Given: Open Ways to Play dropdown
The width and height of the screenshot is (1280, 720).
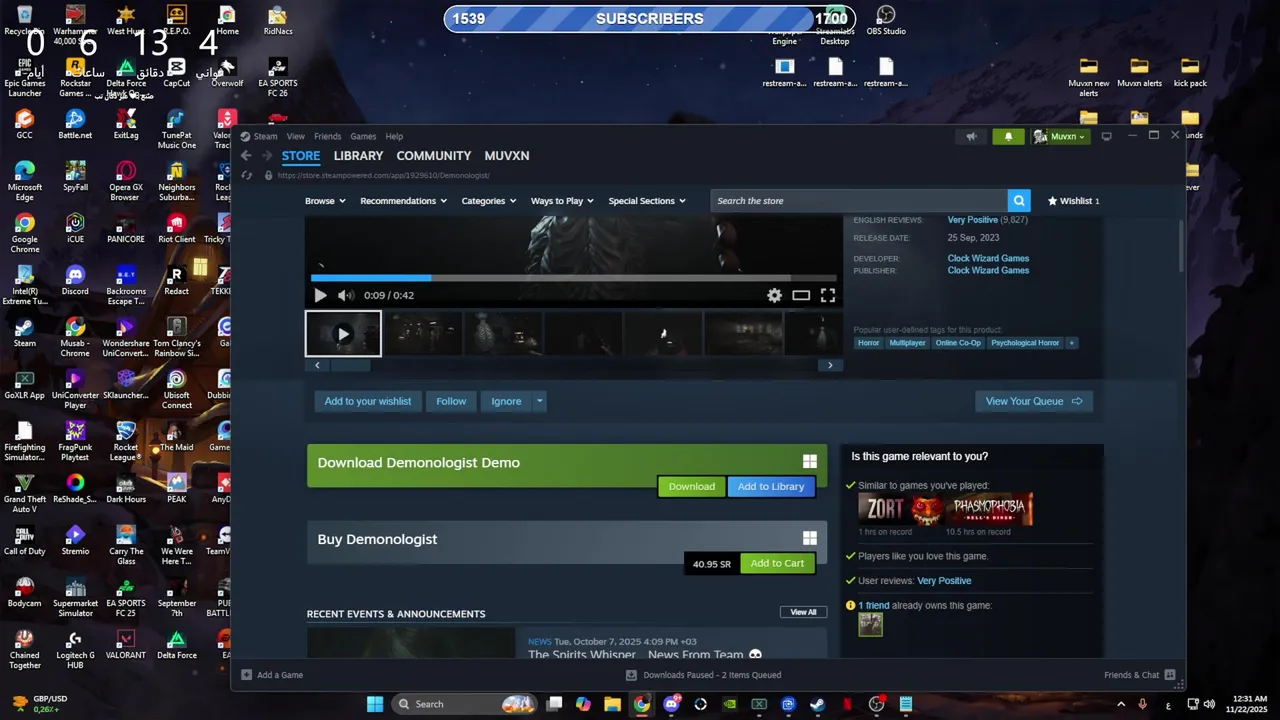Looking at the screenshot, I should [562, 201].
